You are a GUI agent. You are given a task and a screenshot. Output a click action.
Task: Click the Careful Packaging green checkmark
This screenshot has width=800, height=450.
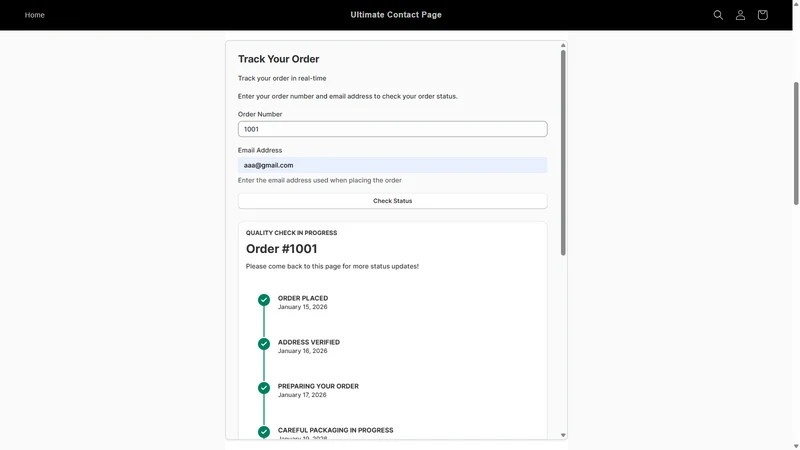point(264,432)
